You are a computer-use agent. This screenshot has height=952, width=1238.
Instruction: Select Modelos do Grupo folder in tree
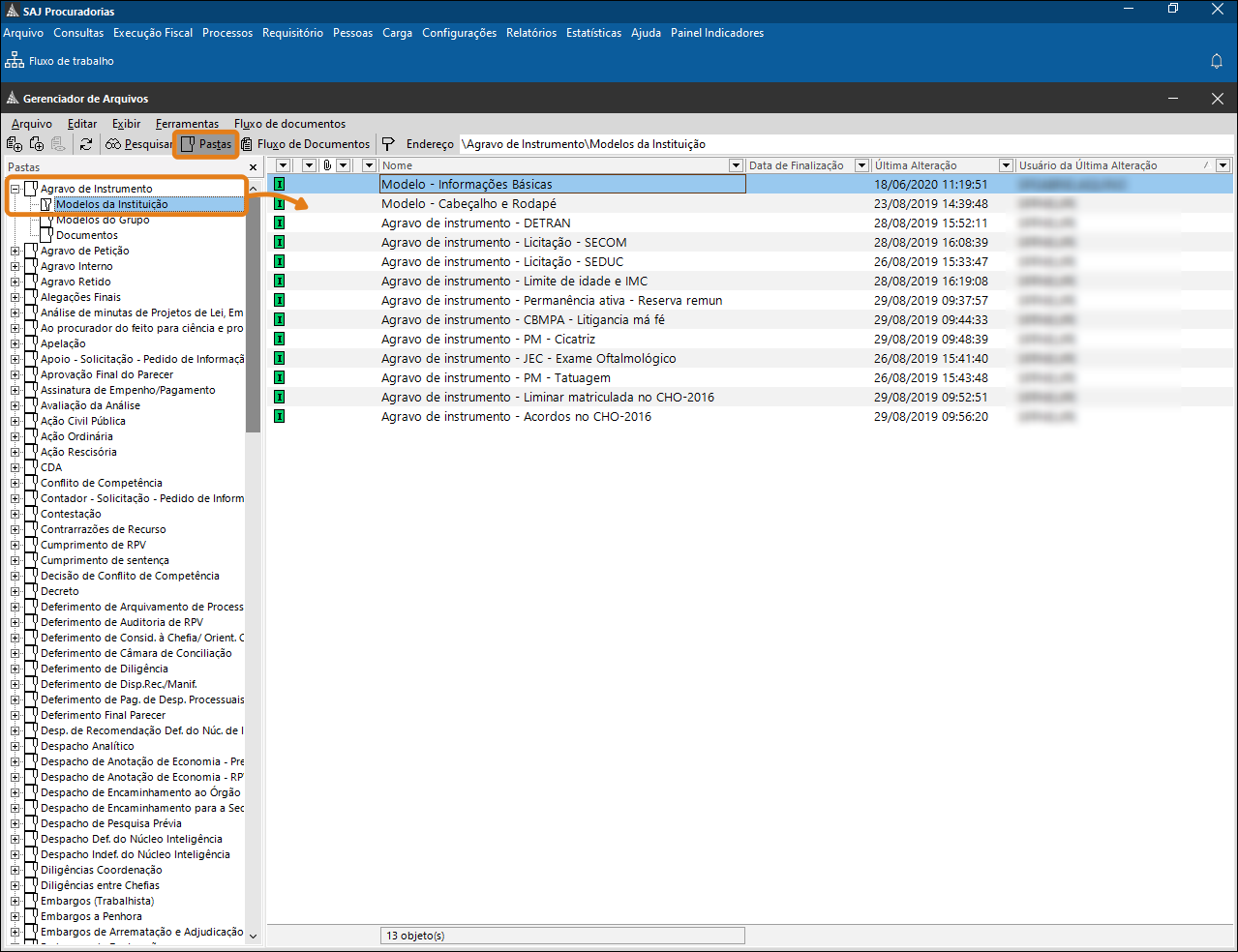pyautogui.click(x=103, y=220)
